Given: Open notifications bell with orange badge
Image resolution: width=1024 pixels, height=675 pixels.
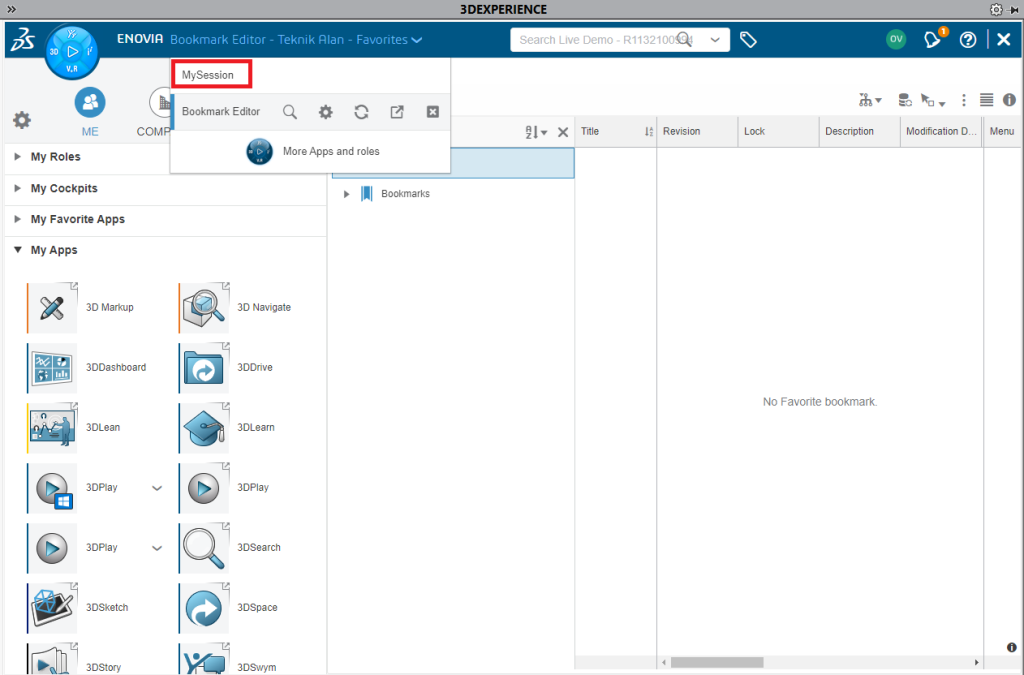Looking at the screenshot, I should [933, 40].
